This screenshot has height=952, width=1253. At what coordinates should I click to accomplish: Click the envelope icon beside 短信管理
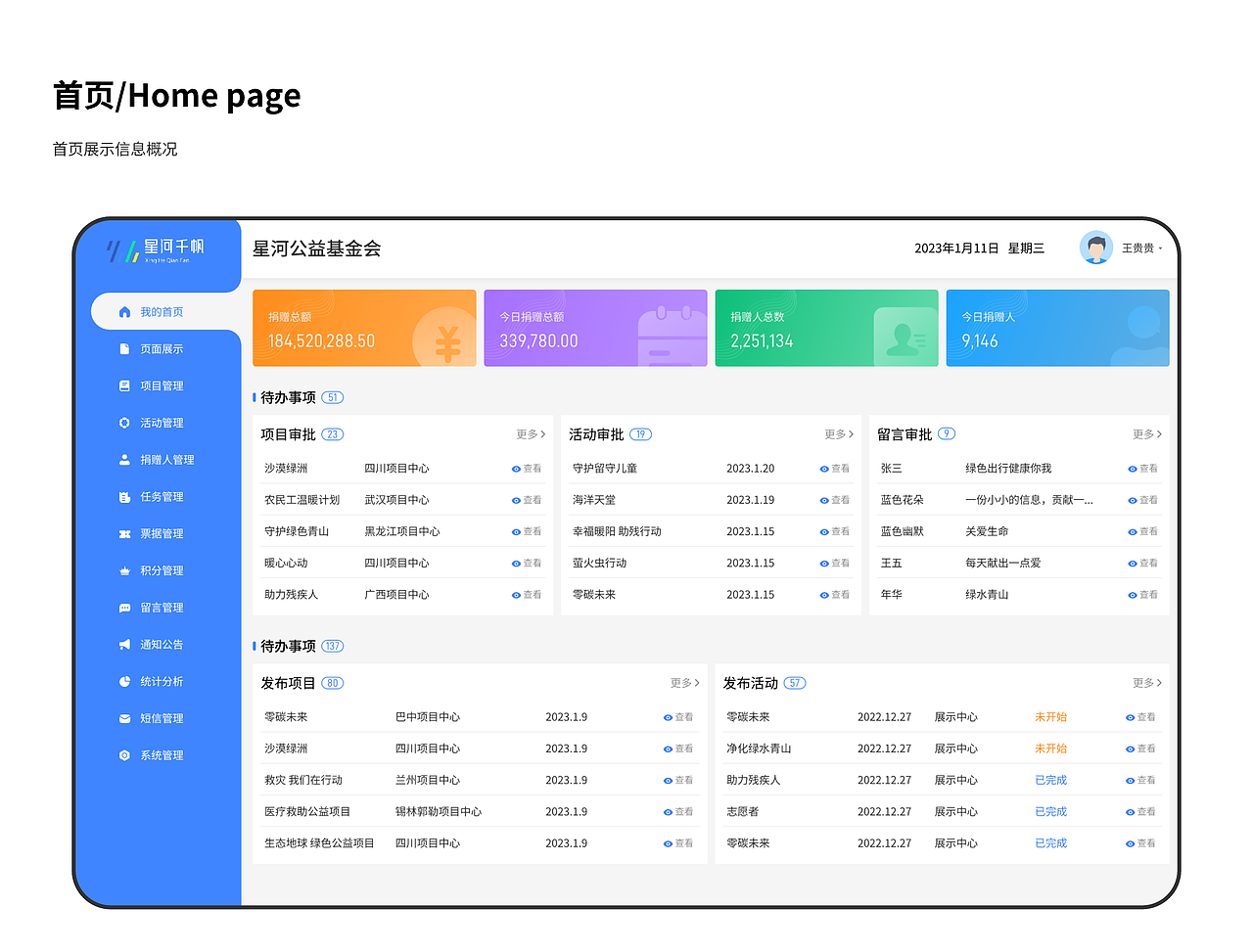click(124, 719)
